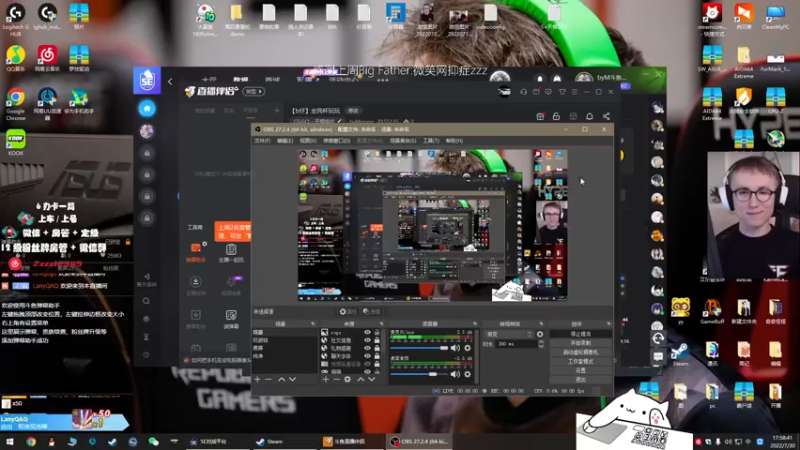The image size is (800, 450).
Task: Click the bell notification icon in Douyu companion
Action: pos(589,116)
